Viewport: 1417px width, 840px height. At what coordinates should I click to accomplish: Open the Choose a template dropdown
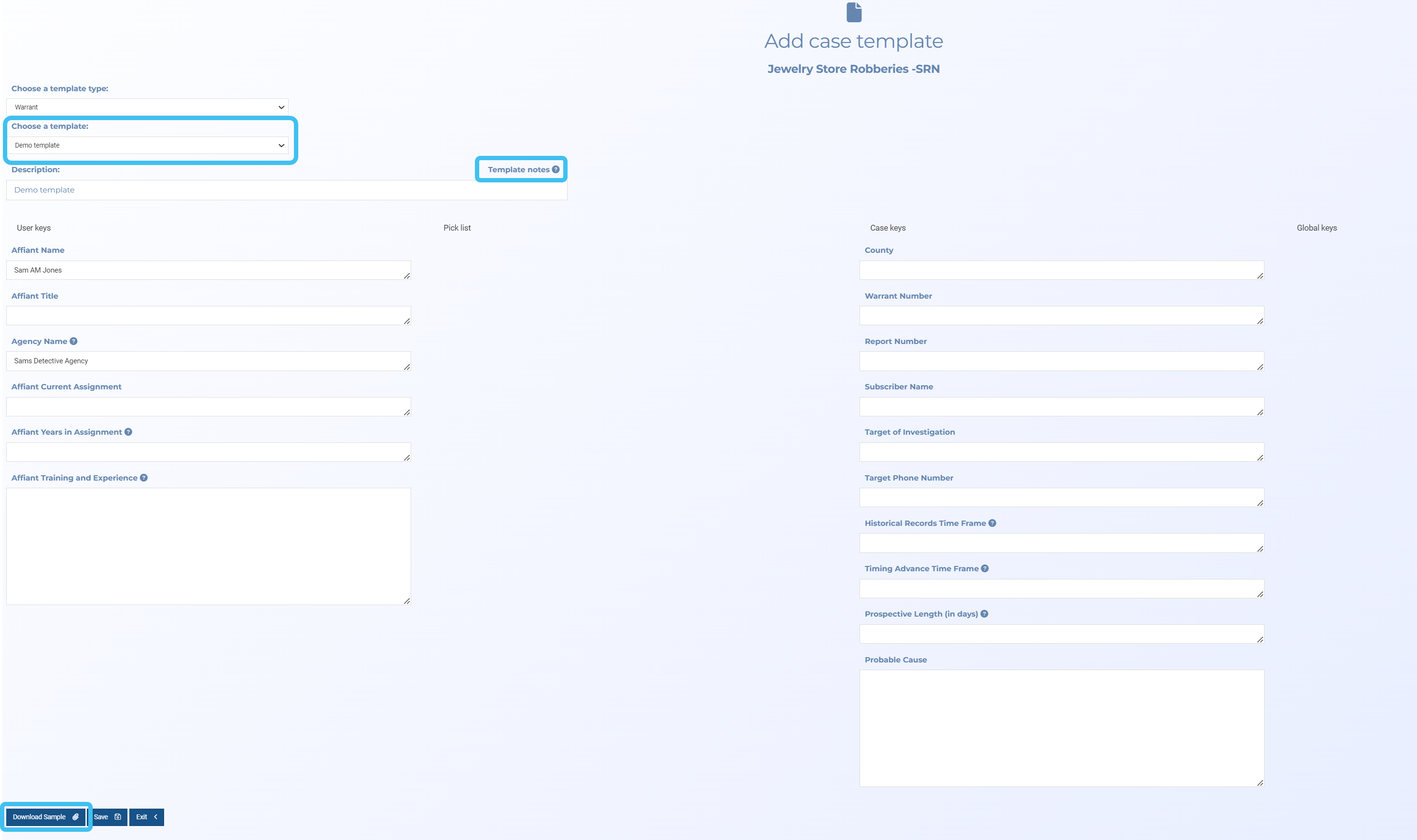pos(147,146)
